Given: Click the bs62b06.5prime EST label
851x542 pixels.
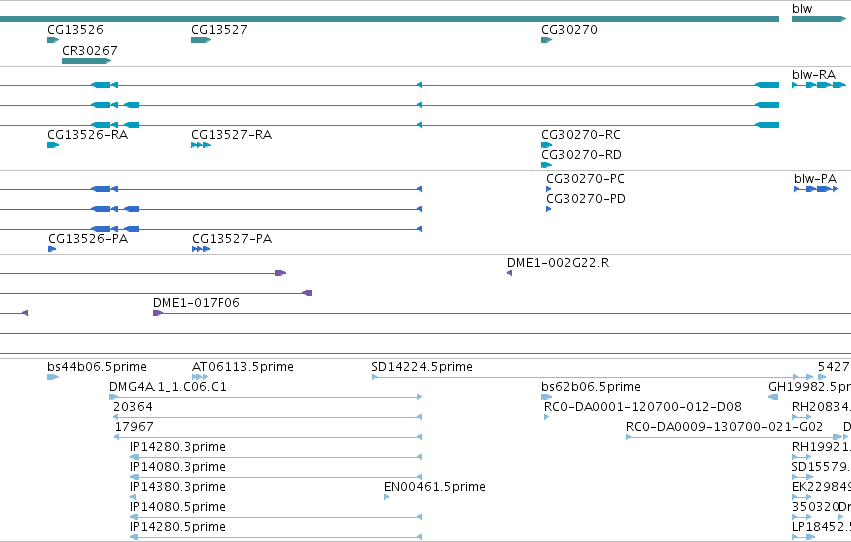Looking at the screenshot, I should coord(590,387).
